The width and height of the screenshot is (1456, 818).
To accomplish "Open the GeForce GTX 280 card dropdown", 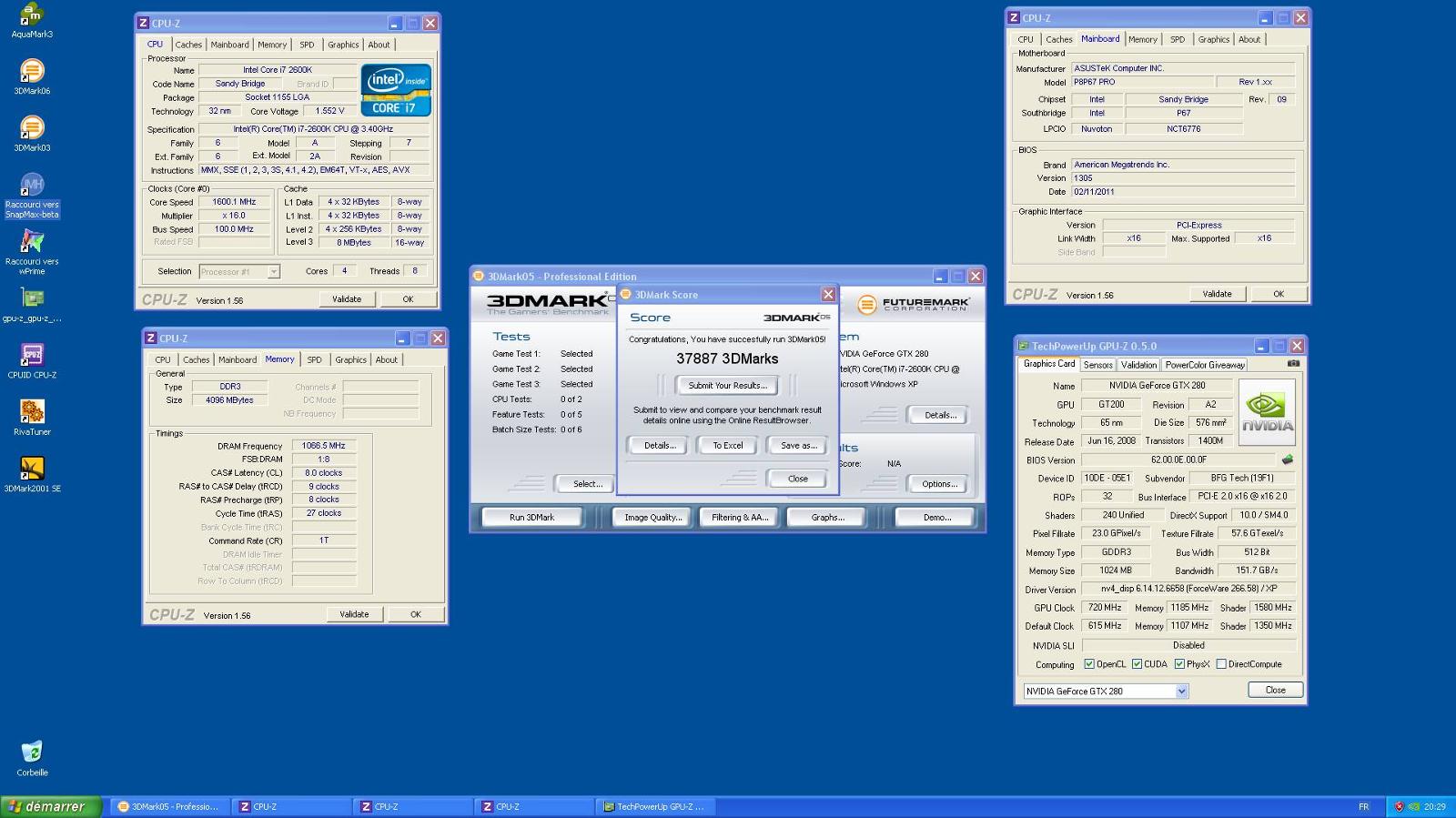I will [1181, 692].
